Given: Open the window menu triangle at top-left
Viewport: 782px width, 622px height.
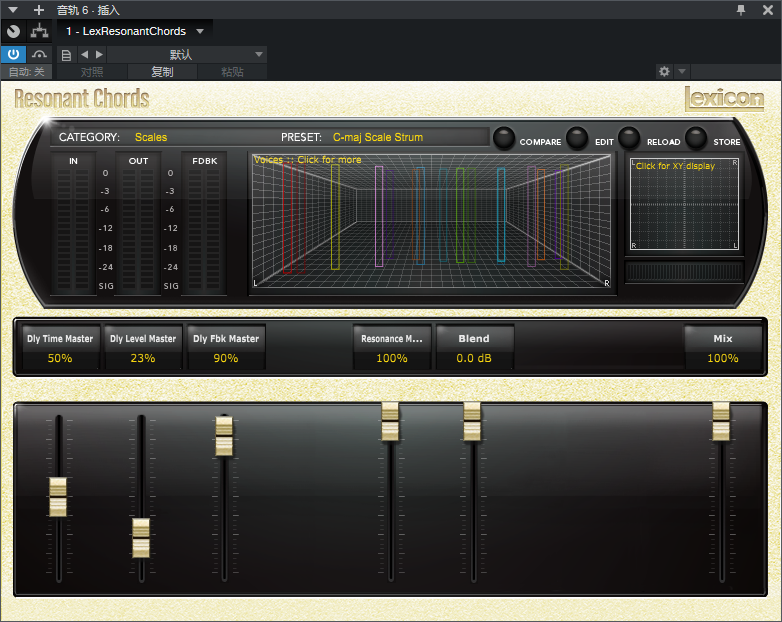Looking at the screenshot, I should coord(13,9).
